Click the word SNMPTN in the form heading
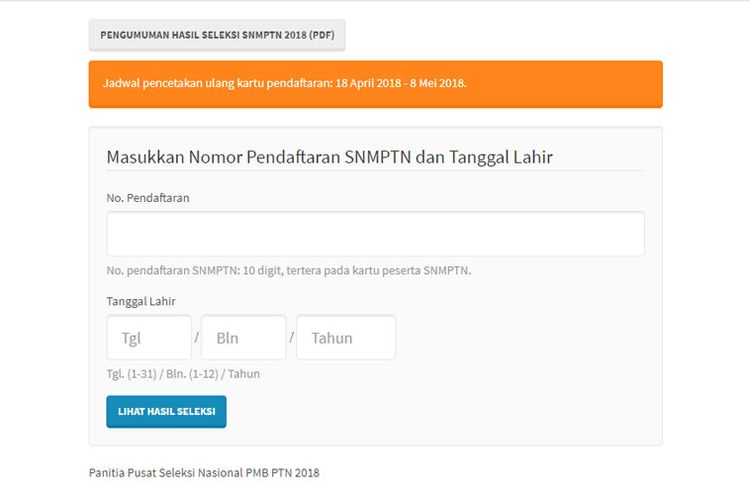Screen dimensions: 750x500 (x=378, y=157)
